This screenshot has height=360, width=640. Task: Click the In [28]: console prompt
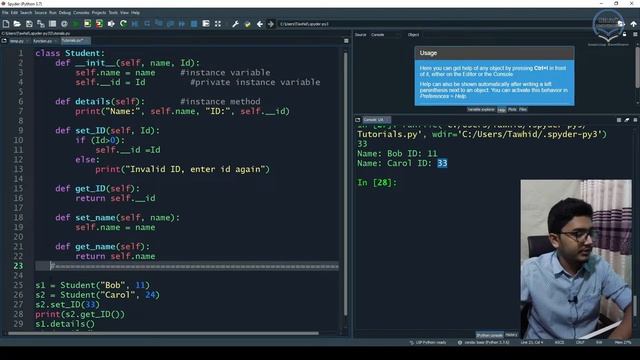coord(377,182)
